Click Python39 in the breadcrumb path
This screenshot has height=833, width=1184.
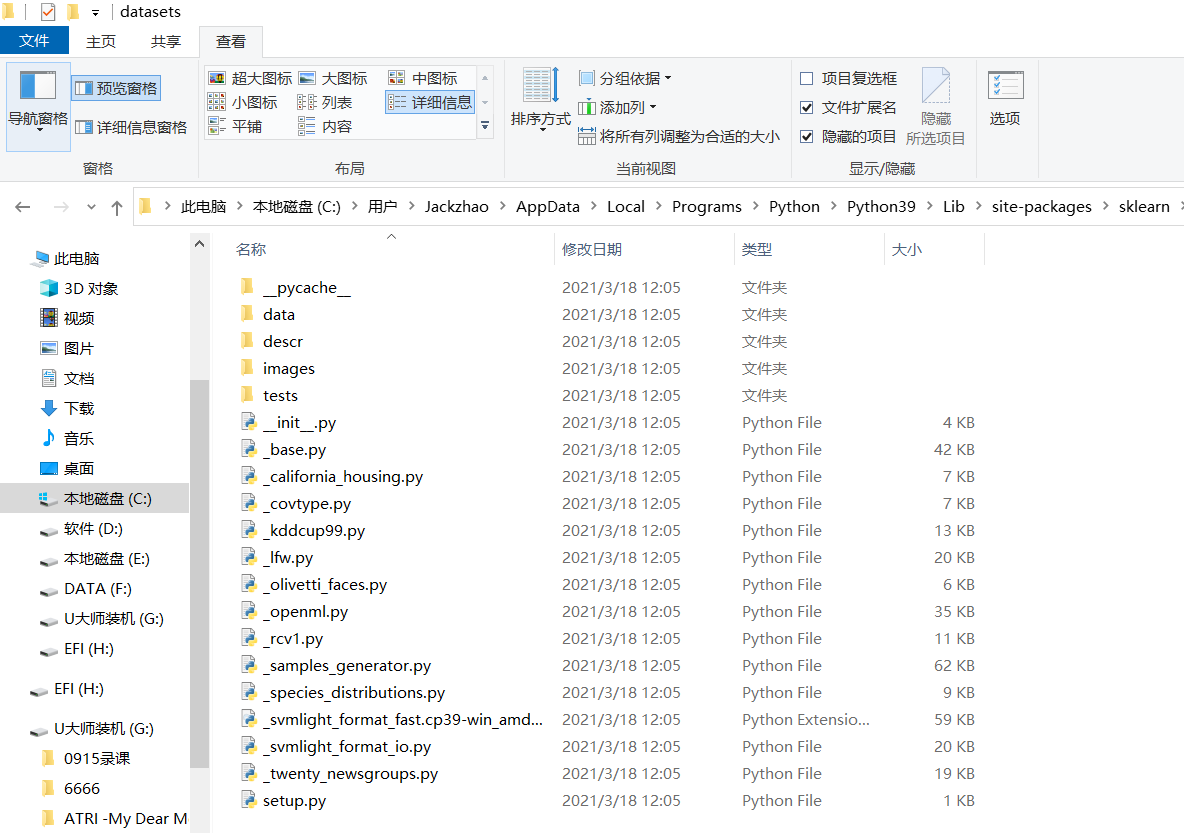coord(880,206)
